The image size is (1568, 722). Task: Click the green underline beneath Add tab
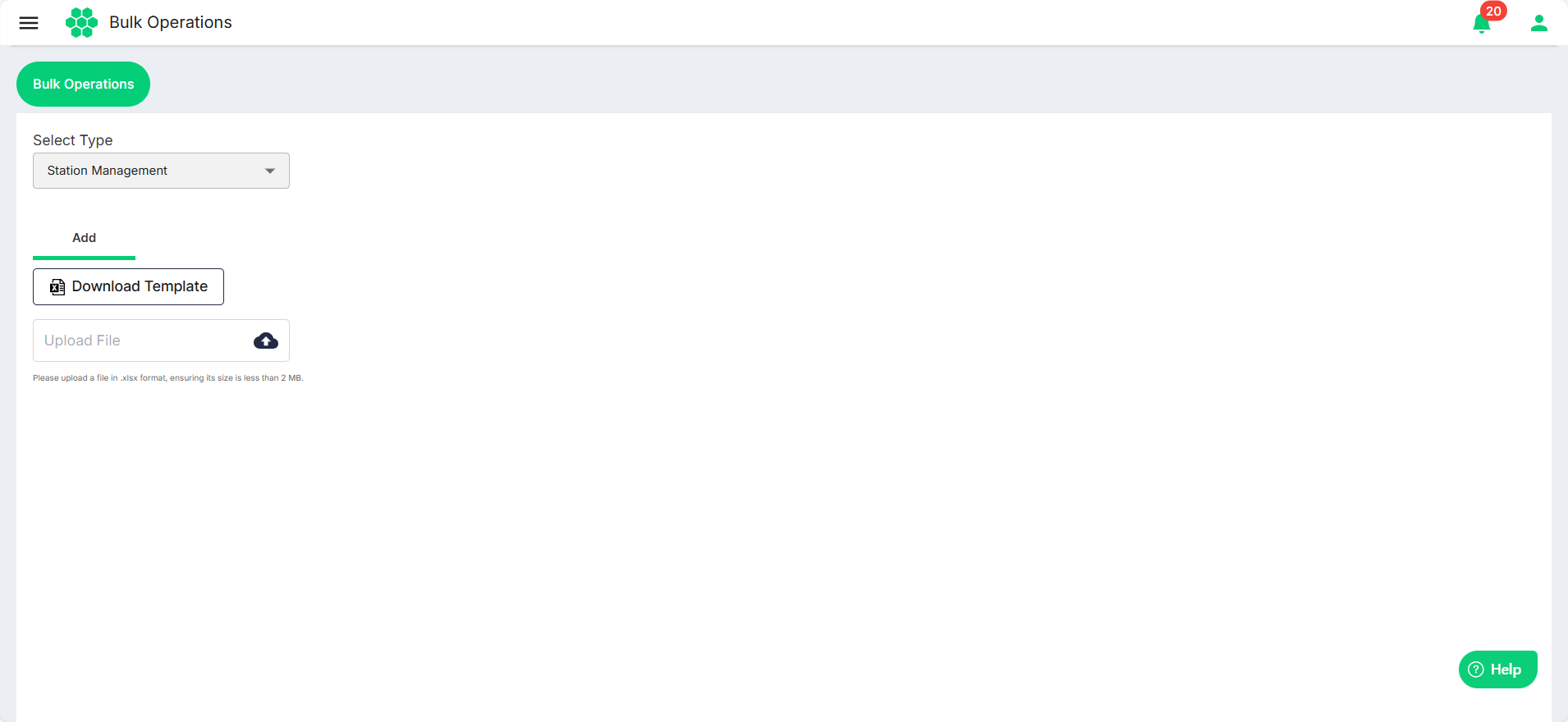(84, 258)
